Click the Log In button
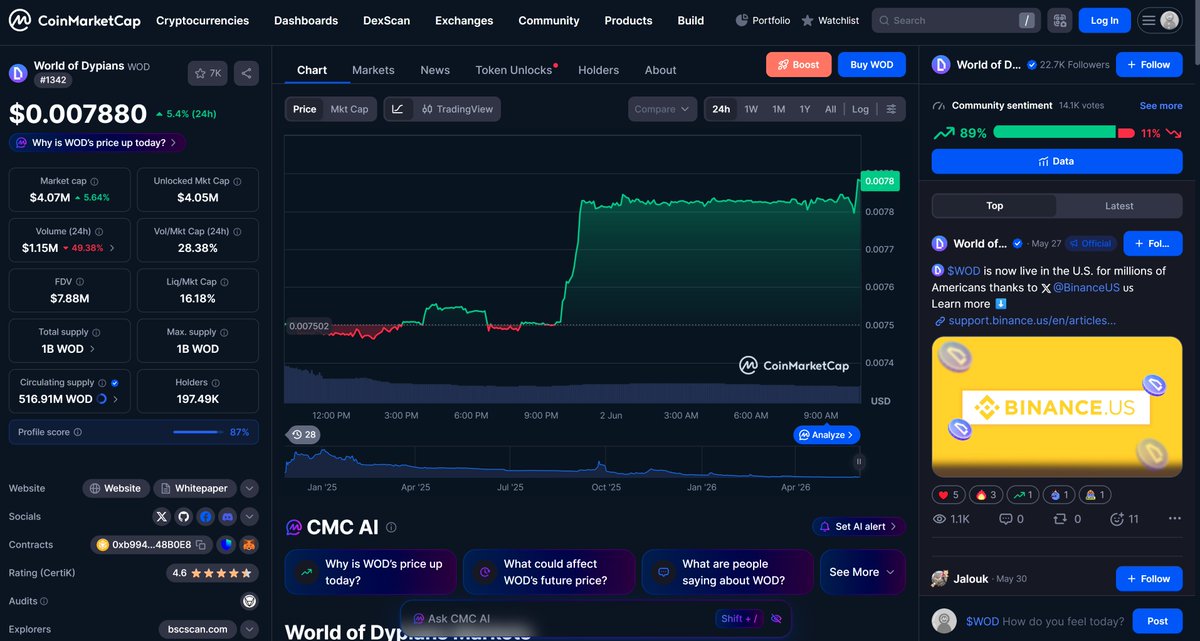 coord(1105,20)
